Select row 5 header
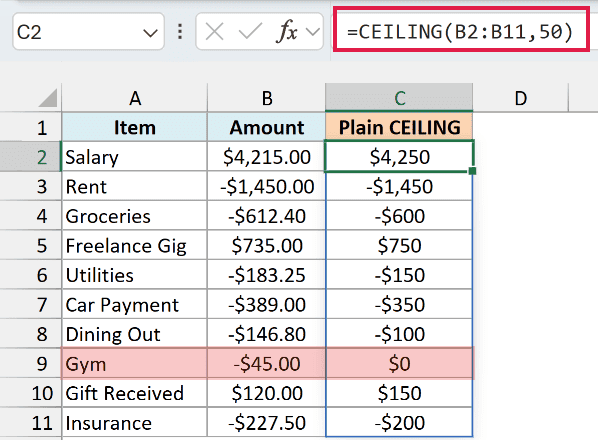Viewport: 598px width, 440px height. [x=31, y=245]
